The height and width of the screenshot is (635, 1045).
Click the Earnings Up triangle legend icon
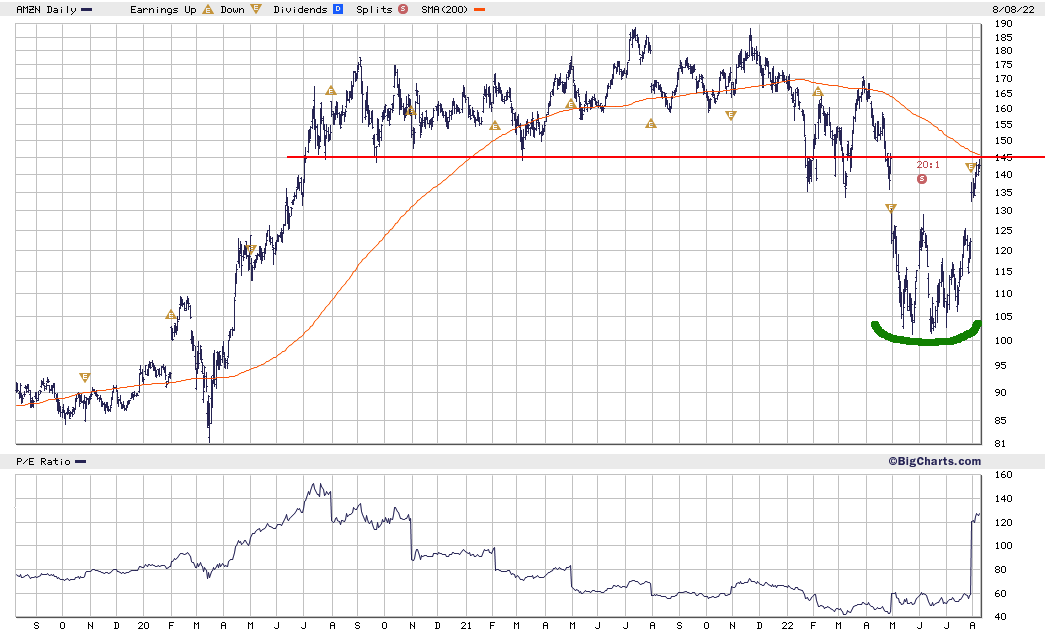[208, 9]
